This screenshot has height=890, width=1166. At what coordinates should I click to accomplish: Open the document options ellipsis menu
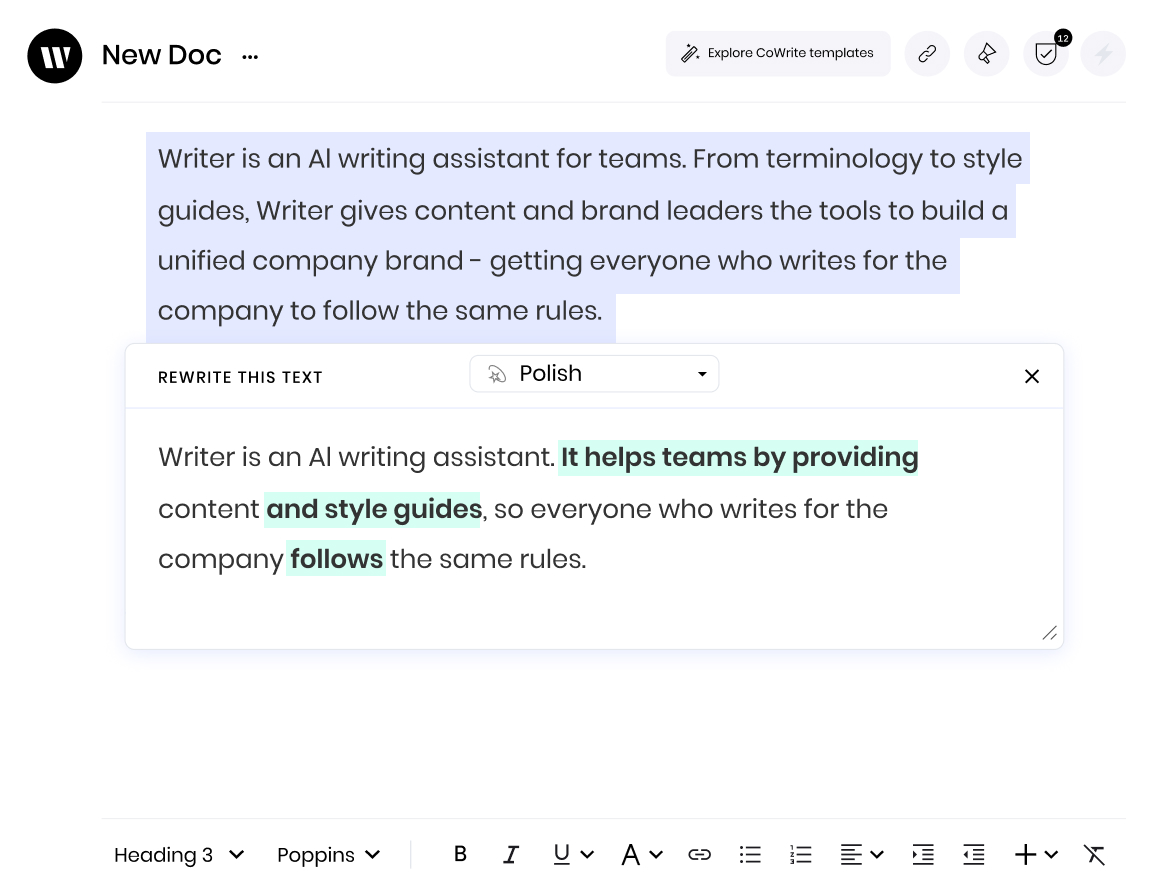[250, 57]
